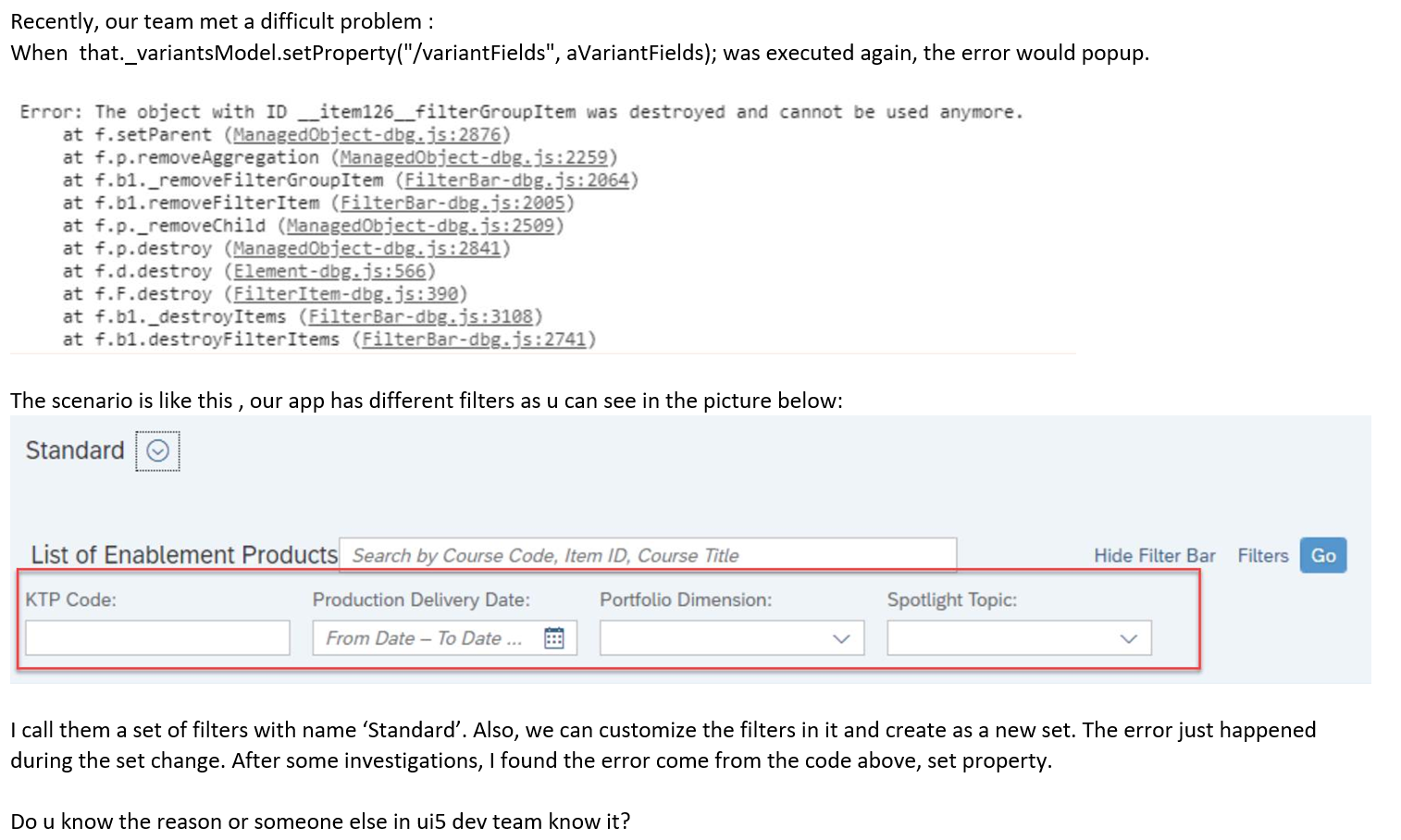Open the date picker calendar icon

tap(555, 637)
